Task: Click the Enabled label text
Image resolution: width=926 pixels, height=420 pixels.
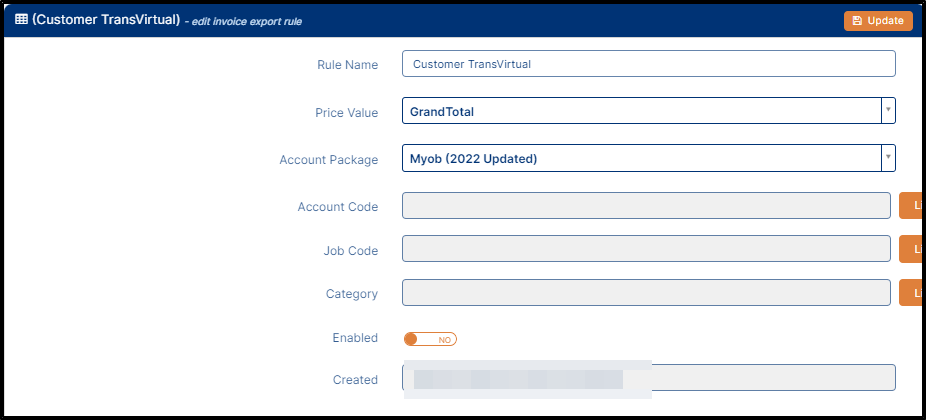Action: [355, 338]
